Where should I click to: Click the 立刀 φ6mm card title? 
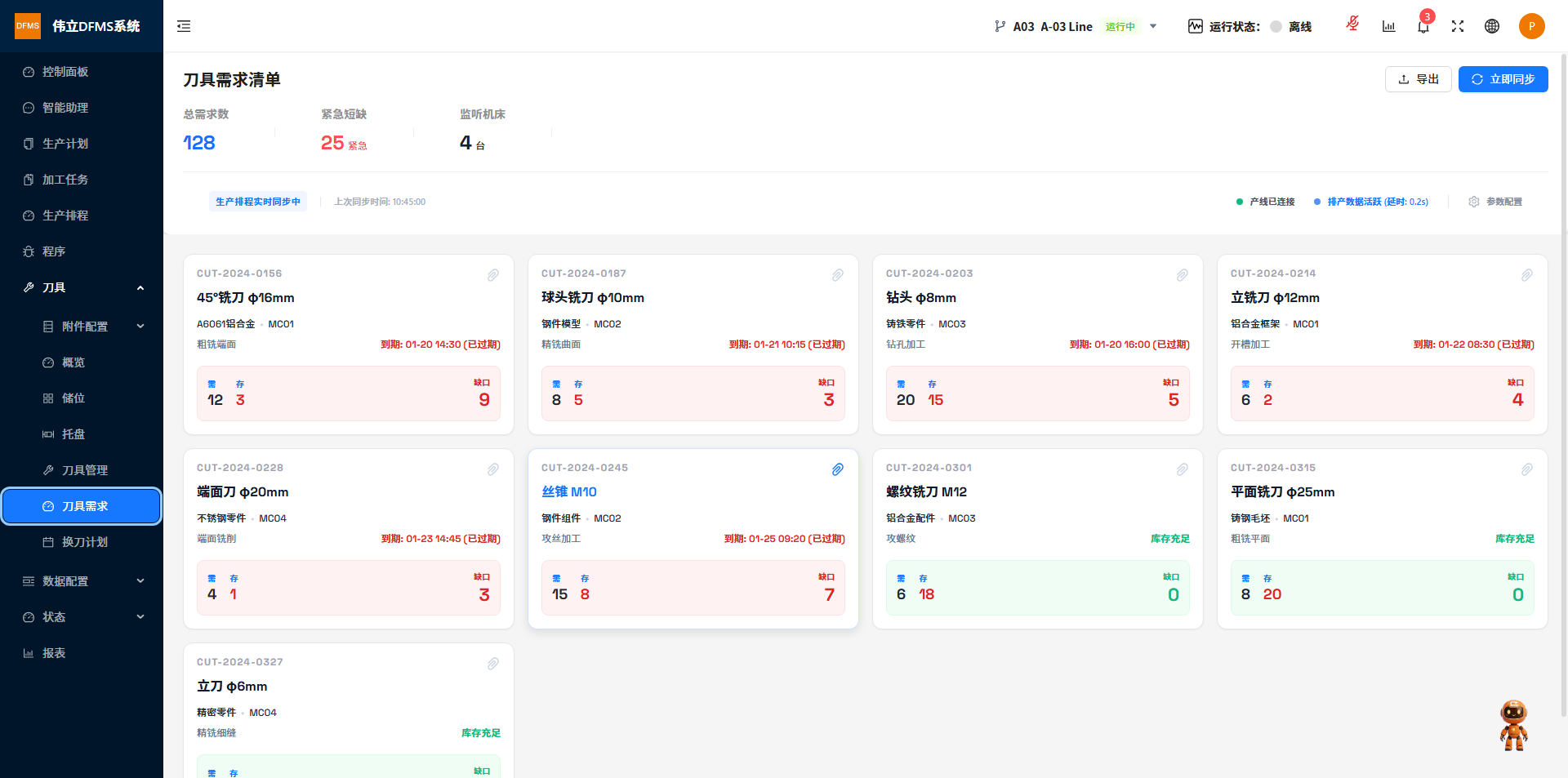coord(232,687)
